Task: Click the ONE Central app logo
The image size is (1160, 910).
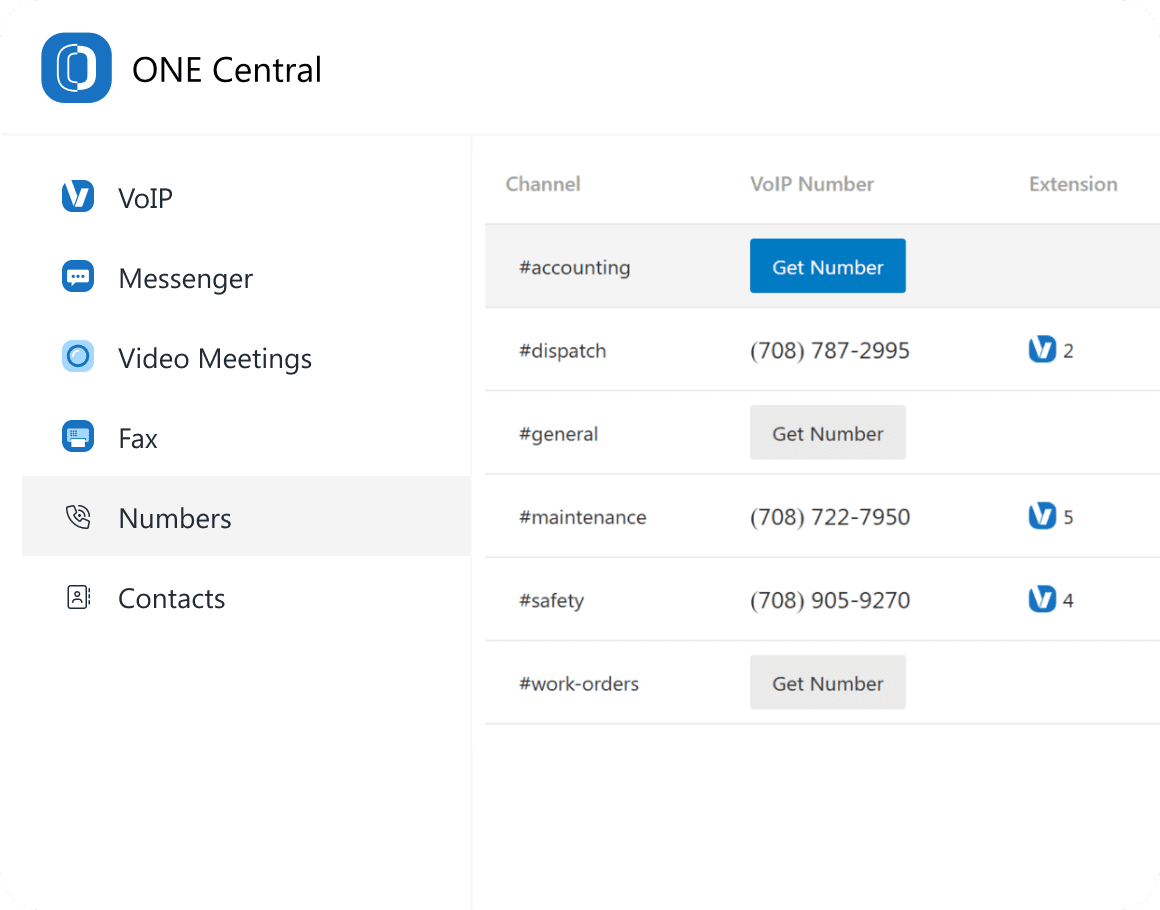Action: 76,68
